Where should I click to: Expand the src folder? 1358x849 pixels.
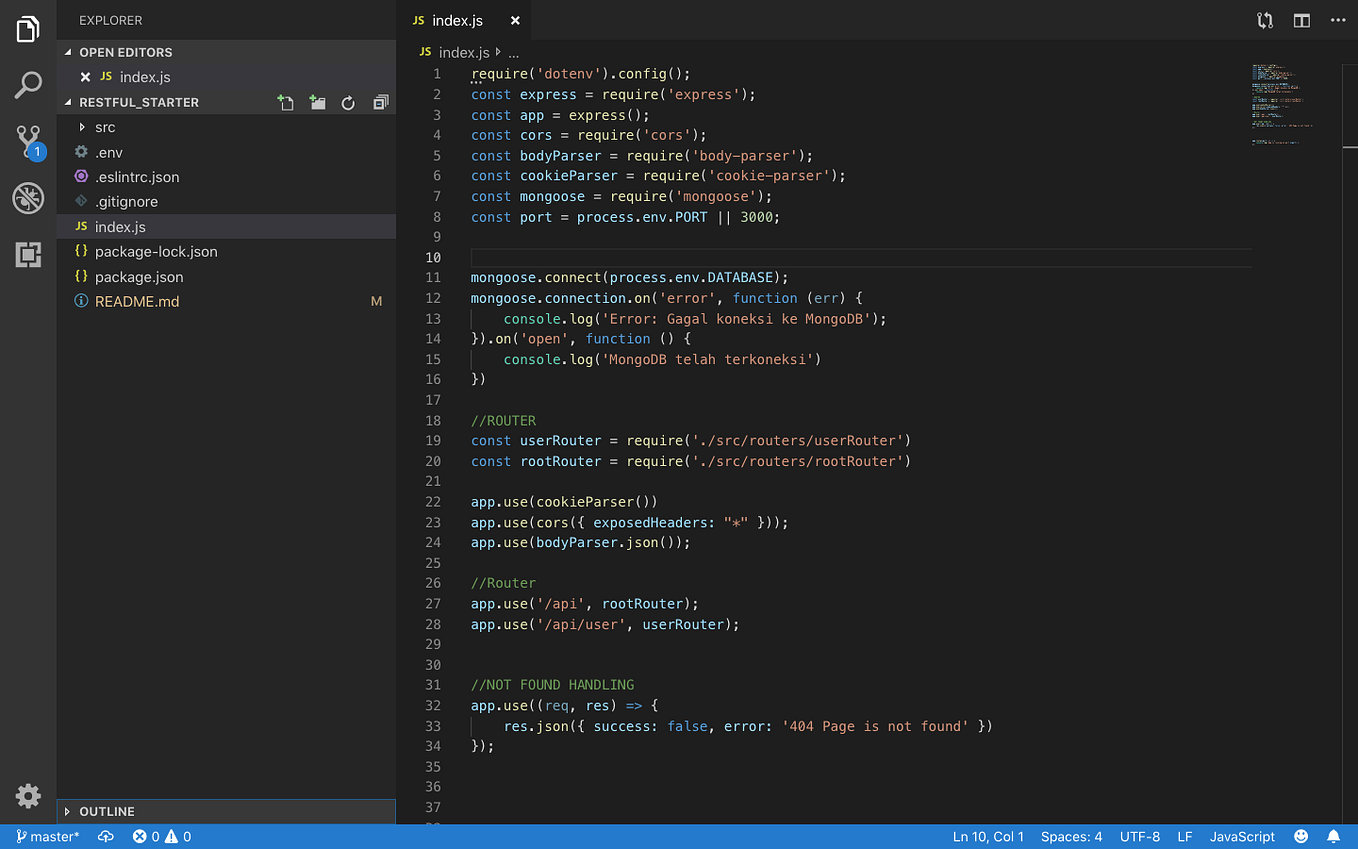pos(105,127)
